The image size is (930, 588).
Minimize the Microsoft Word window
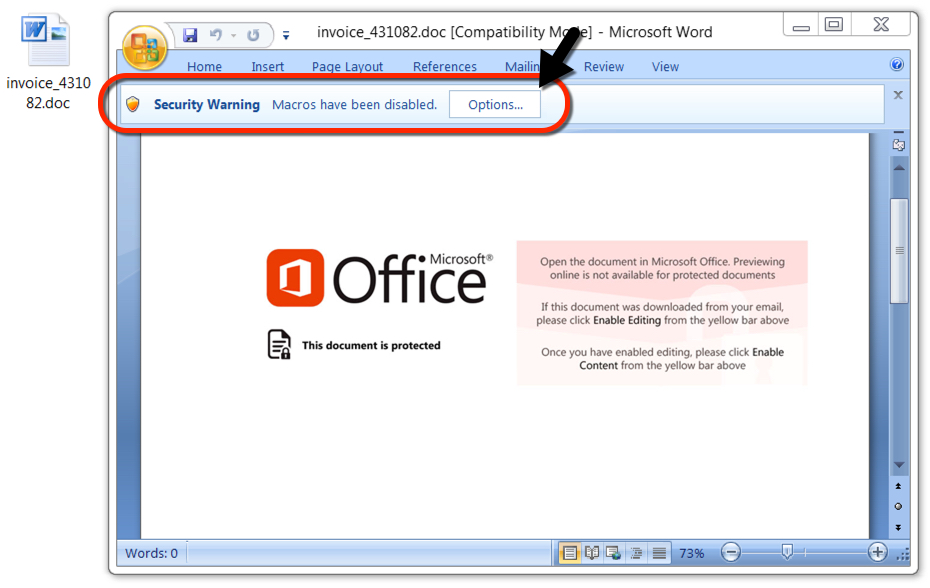click(801, 26)
